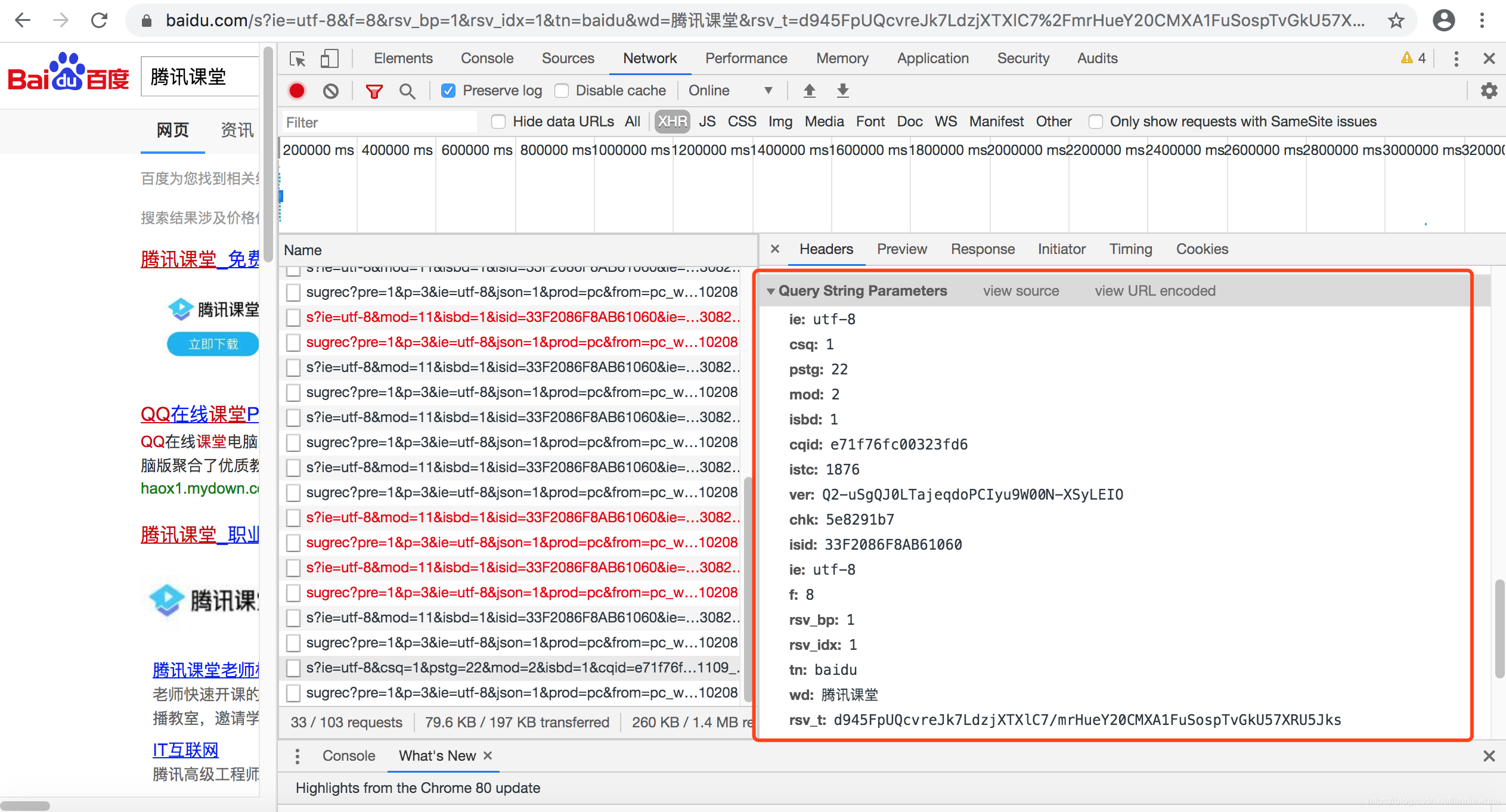The height and width of the screenshot is (812, 1506).
Task: Filter requests by Doc type
Action: click(910, 122)
